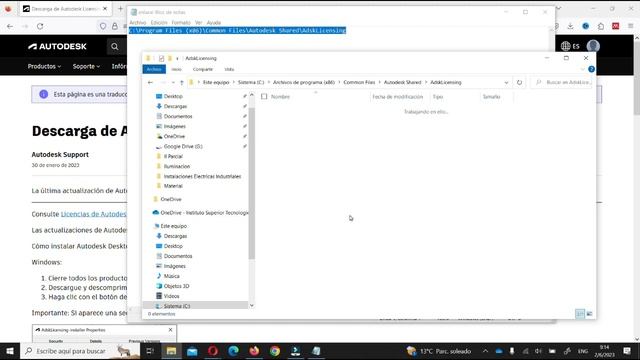Viewport: 640px width, 360px height.
Task: Switch to Notepad from the taskbar
Action: point(316,351)
